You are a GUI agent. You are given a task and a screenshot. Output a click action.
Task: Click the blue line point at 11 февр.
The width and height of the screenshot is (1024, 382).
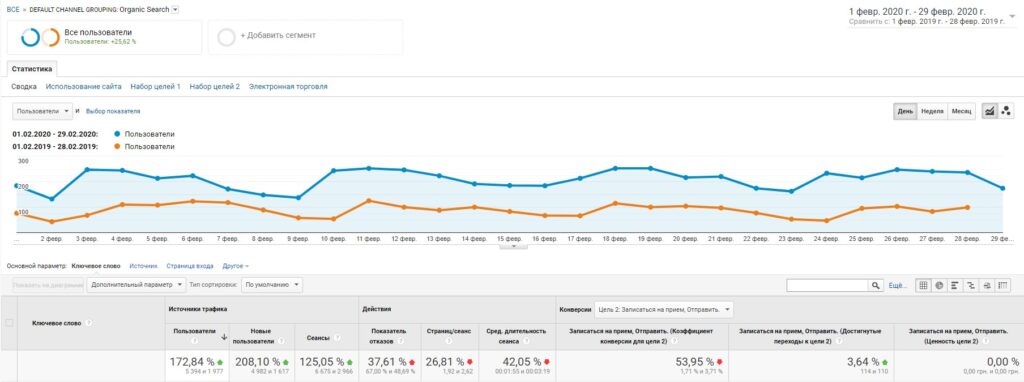point(369,168)
